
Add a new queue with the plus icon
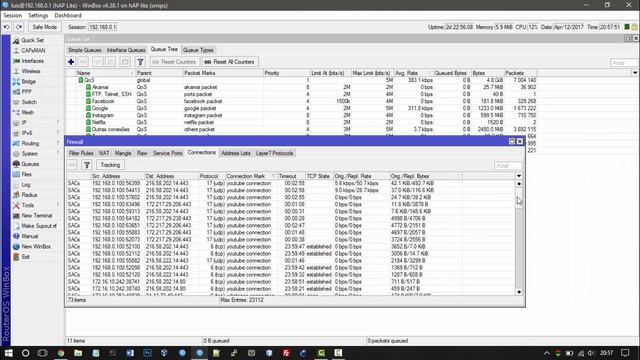tap(71, 62)
